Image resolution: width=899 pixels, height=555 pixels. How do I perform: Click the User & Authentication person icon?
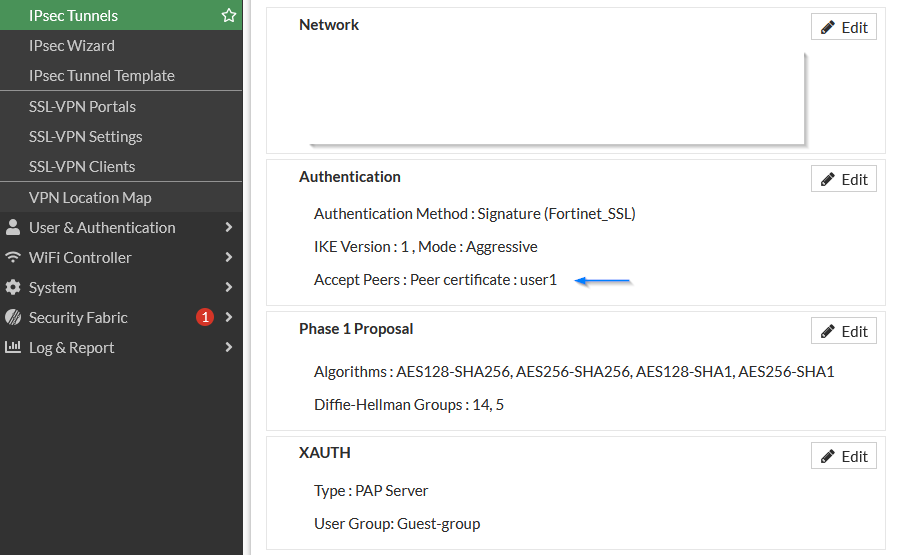pos(13,227)
